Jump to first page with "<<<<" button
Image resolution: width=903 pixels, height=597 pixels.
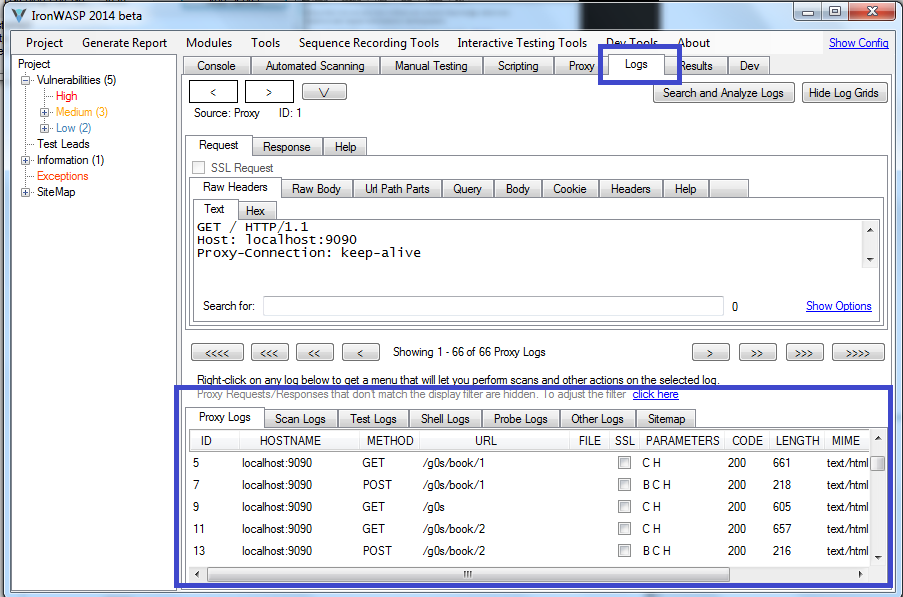tap(217, 352)
